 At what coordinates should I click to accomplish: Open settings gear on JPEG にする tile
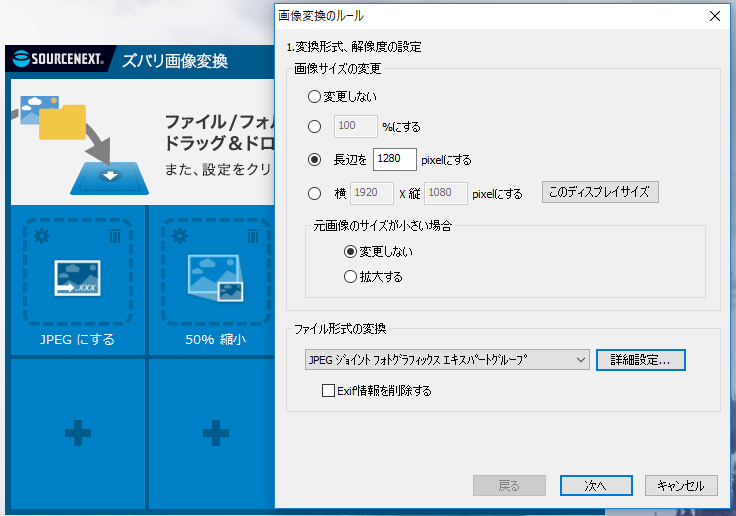point(42,236)
